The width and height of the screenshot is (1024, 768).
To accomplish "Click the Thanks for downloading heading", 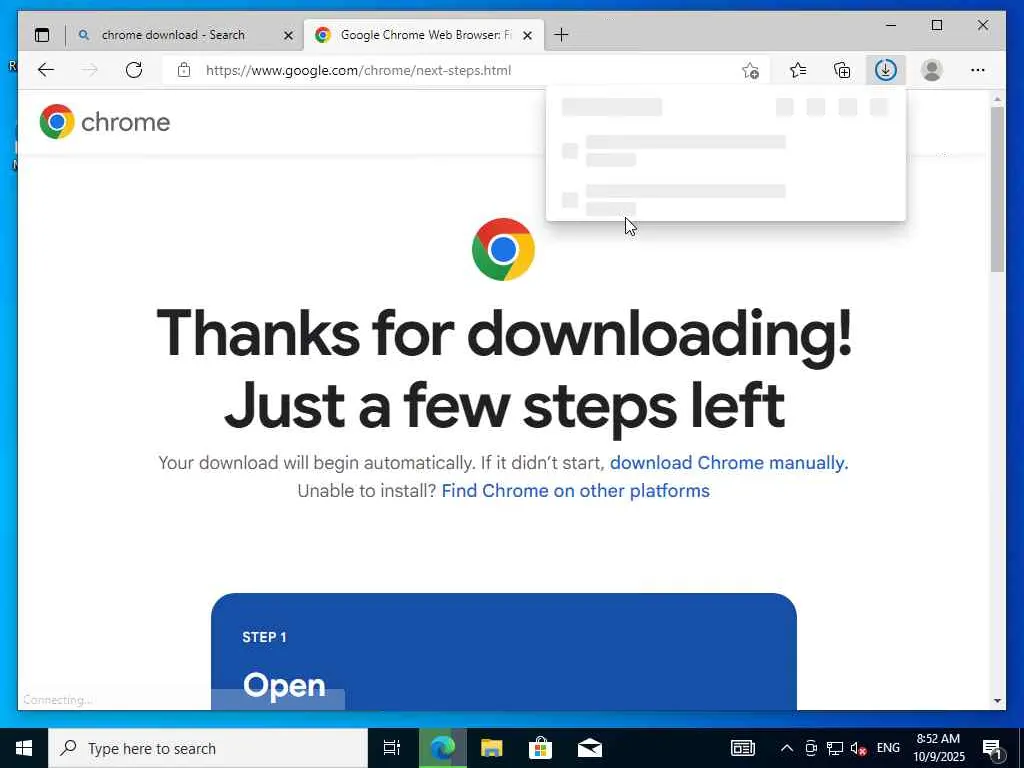I will tap(504, 369).
